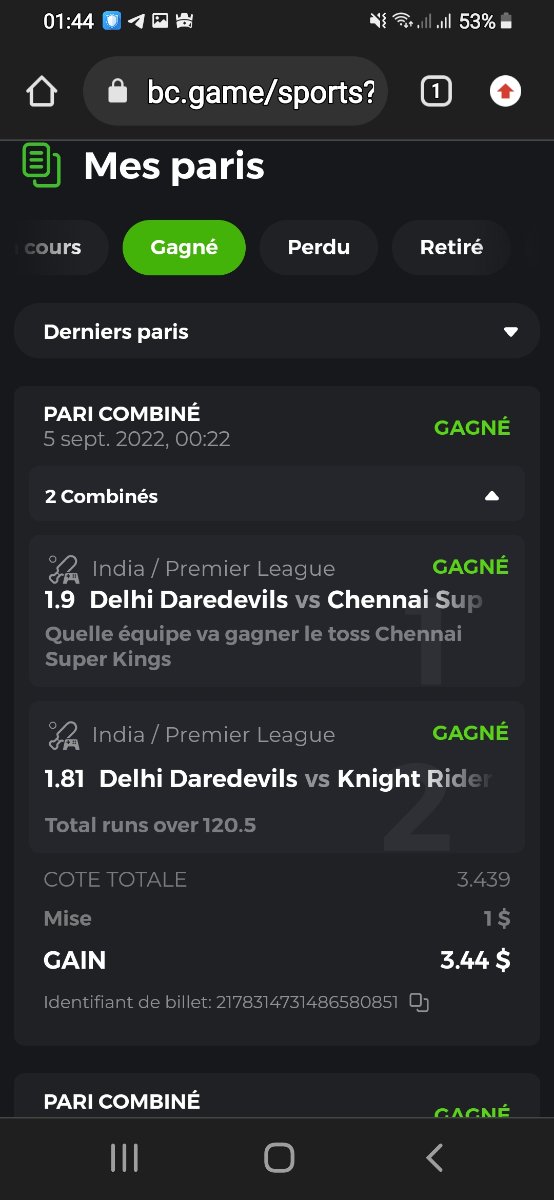Image resolution: width=554 pixels, height=1200 pixels.
Task: Select the Gagné filter tab
Action: [184, 247]
